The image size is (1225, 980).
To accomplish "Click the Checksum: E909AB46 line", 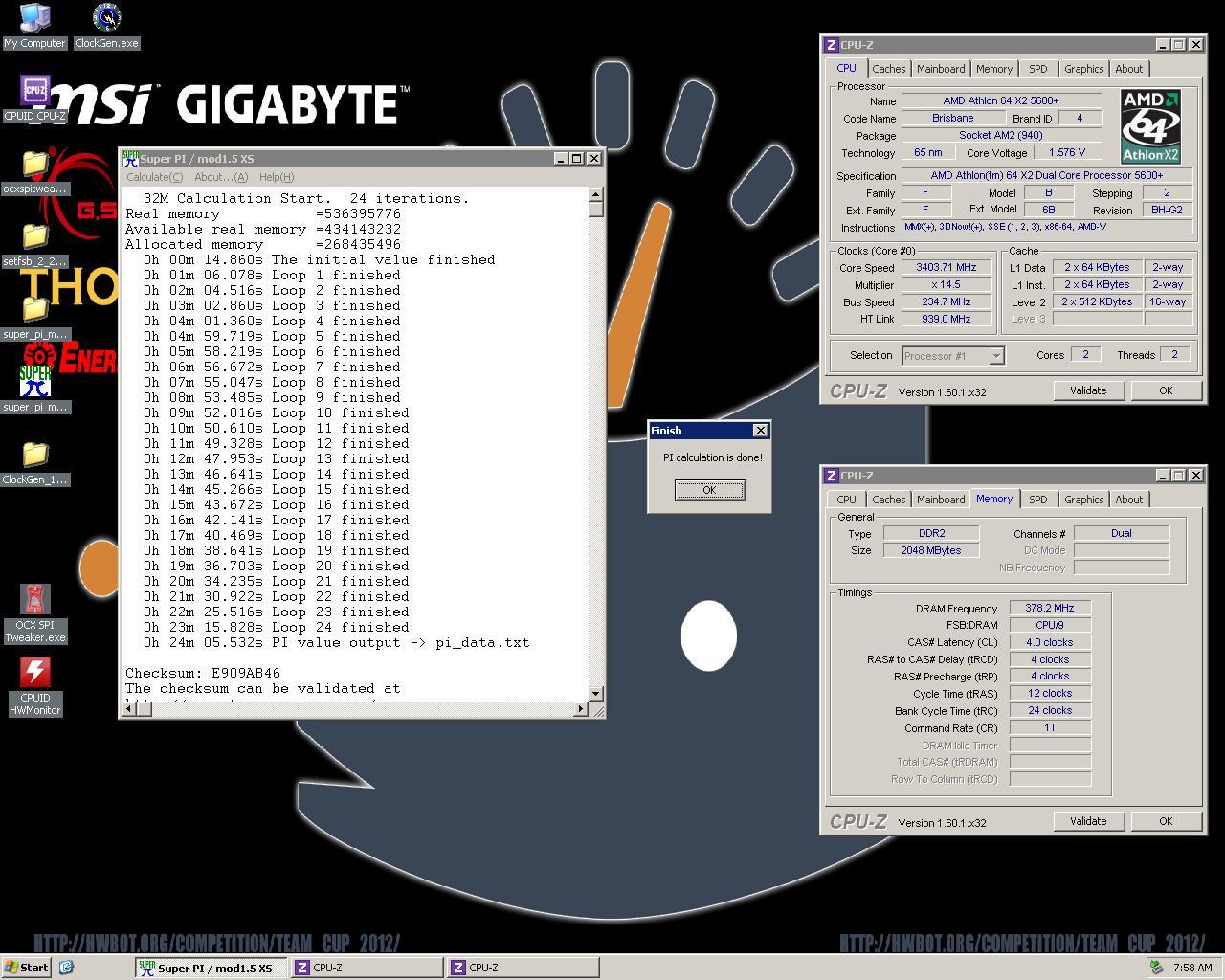I will [x=203, y=674].
